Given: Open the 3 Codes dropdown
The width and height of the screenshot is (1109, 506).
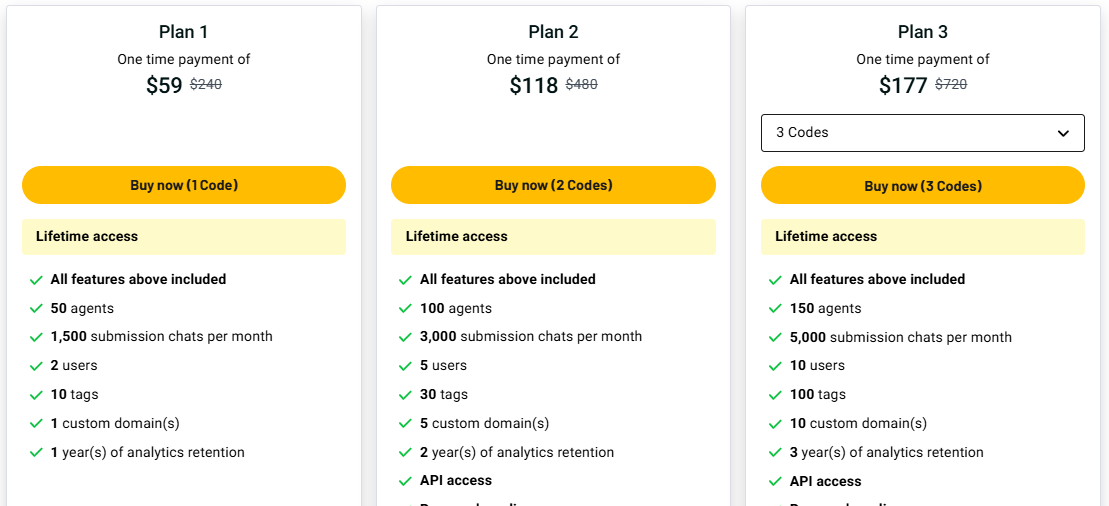Looking at the screenshot, I should 922,133.
